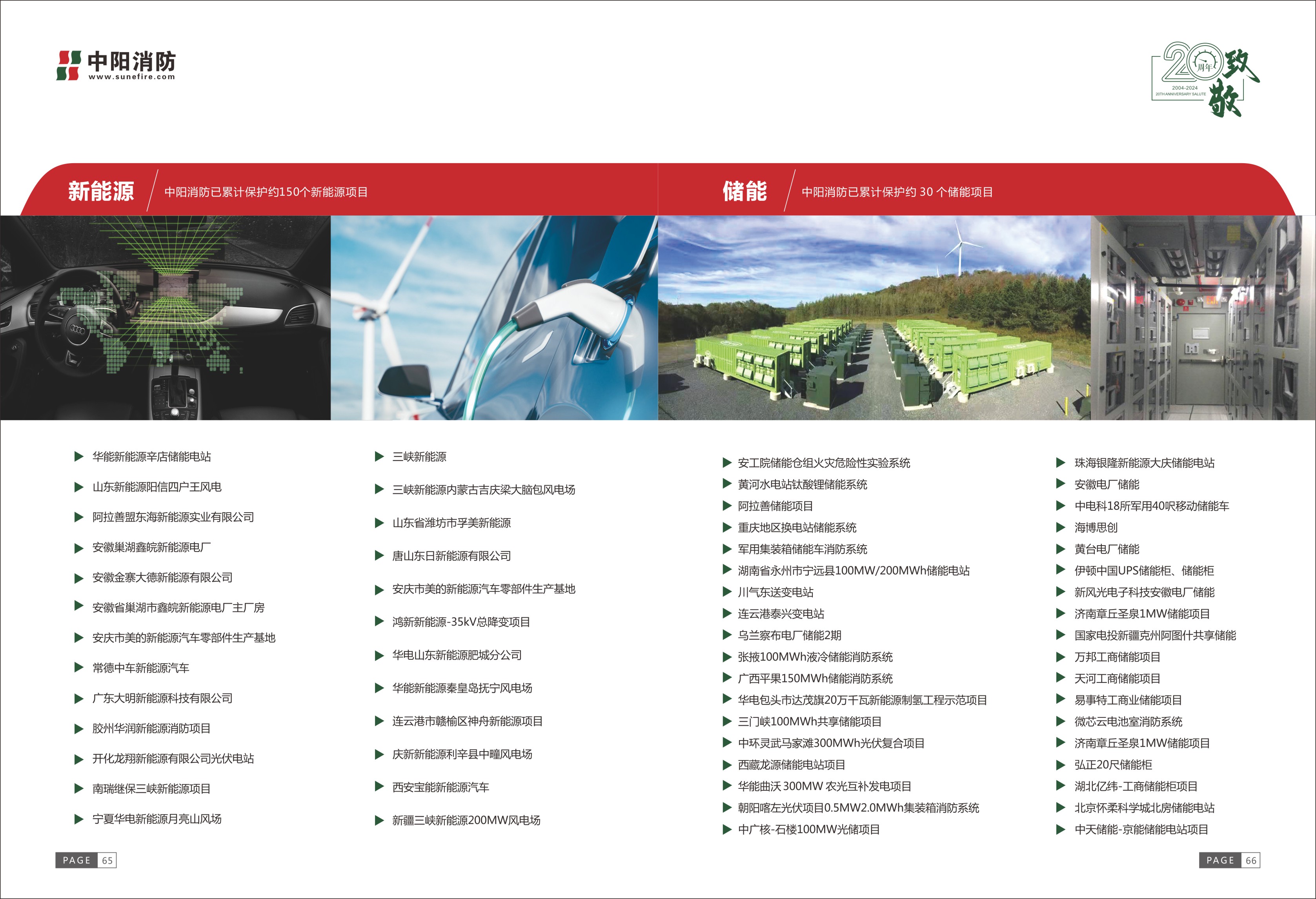
Task: Click the arrow bullet beside 川气东送变电站
Action: (x=728, y=592)
